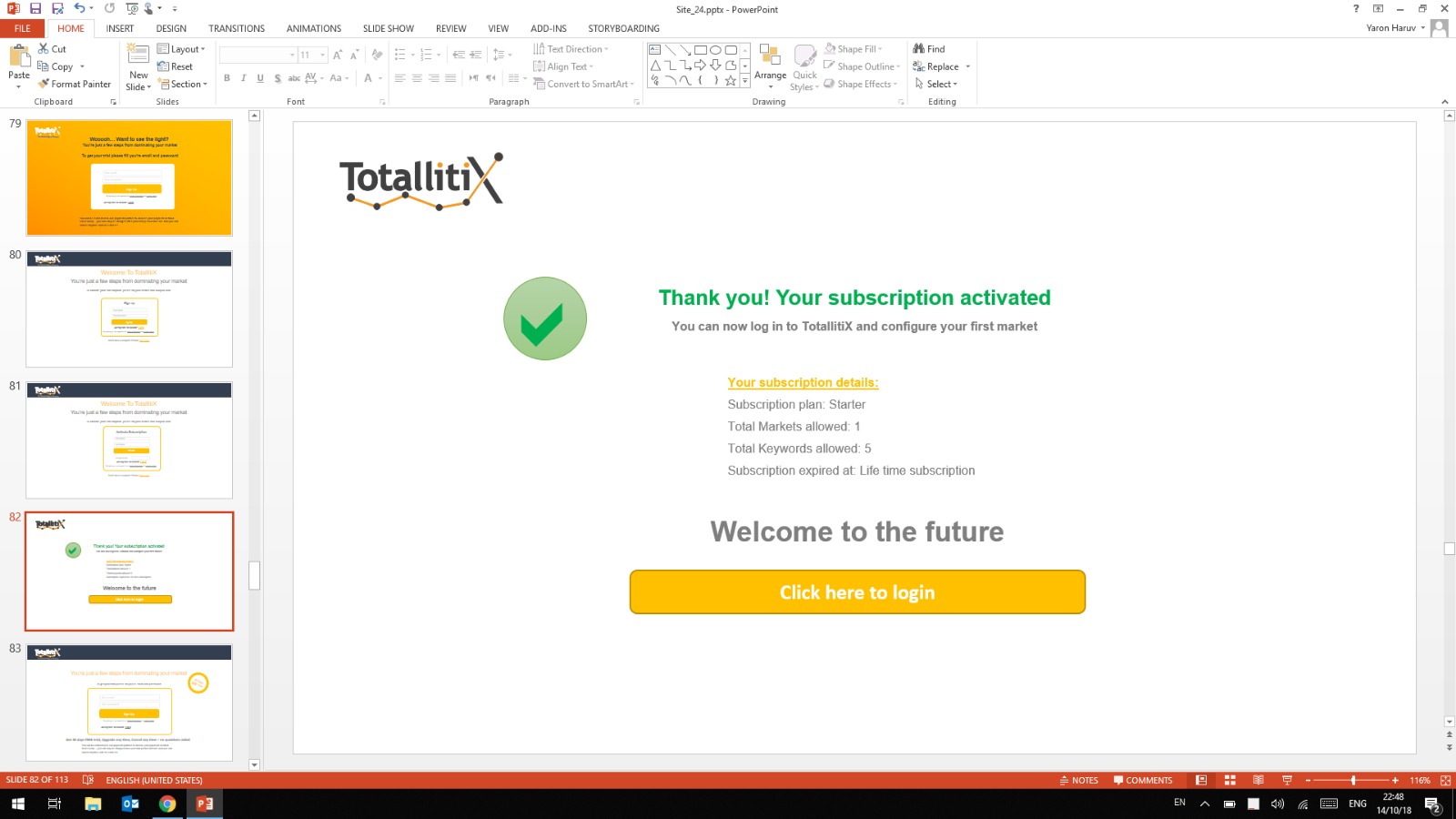Switch to the DESIGN tab

(171, 28)
